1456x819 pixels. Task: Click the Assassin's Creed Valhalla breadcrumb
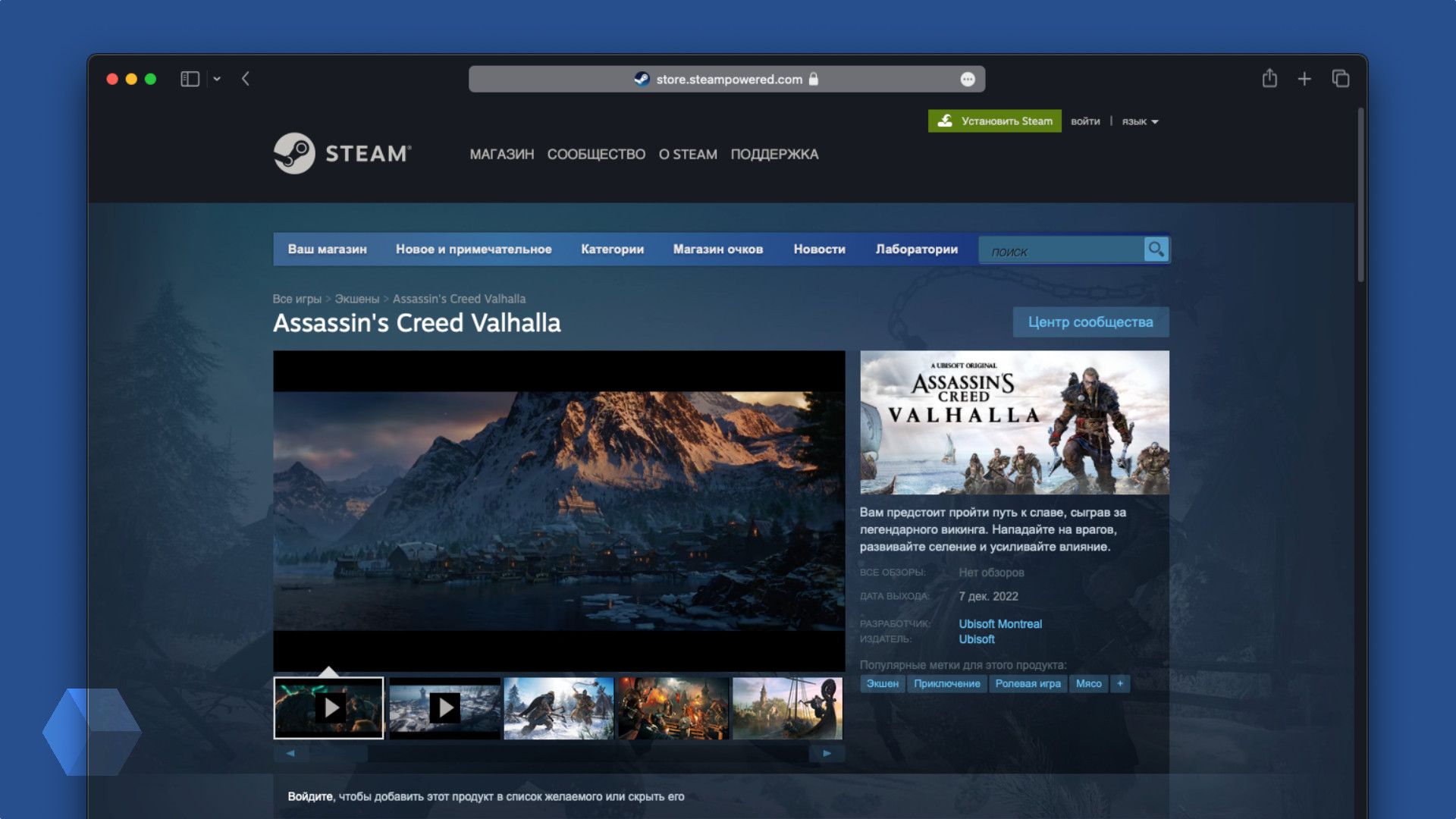pyautogui.click(x=459, y=299)
